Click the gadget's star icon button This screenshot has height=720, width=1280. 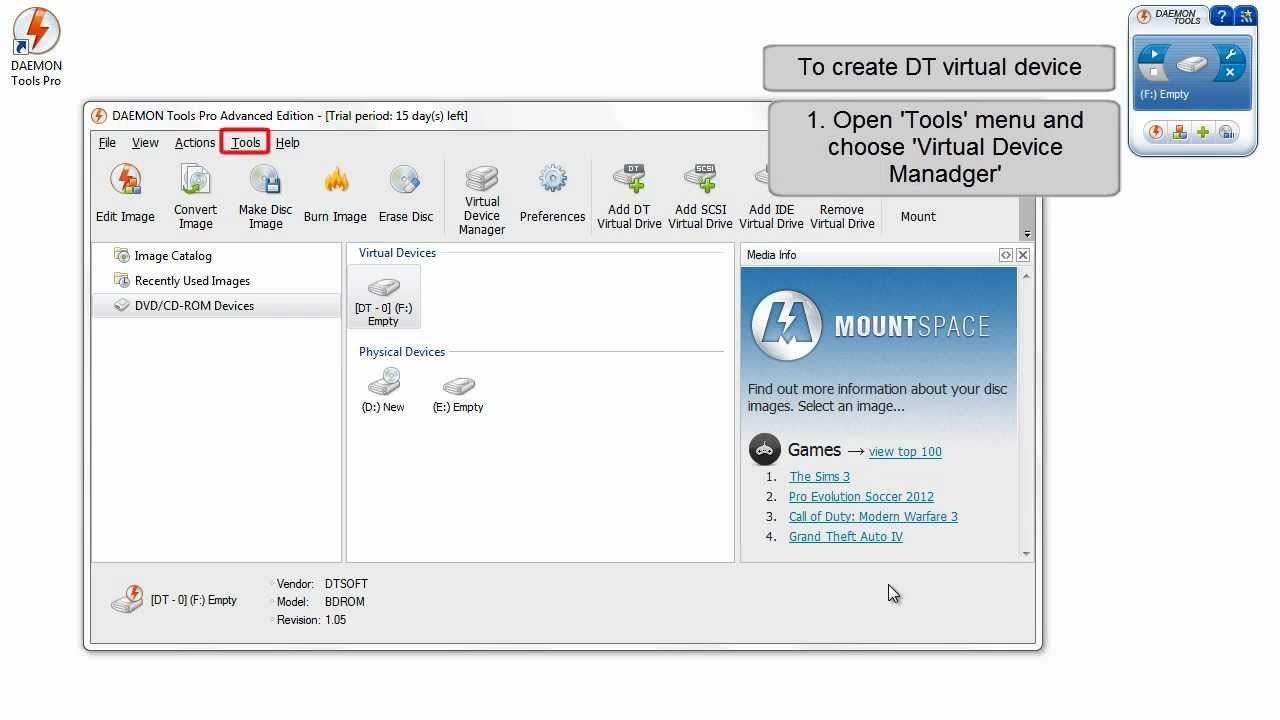pos(1246,16)
